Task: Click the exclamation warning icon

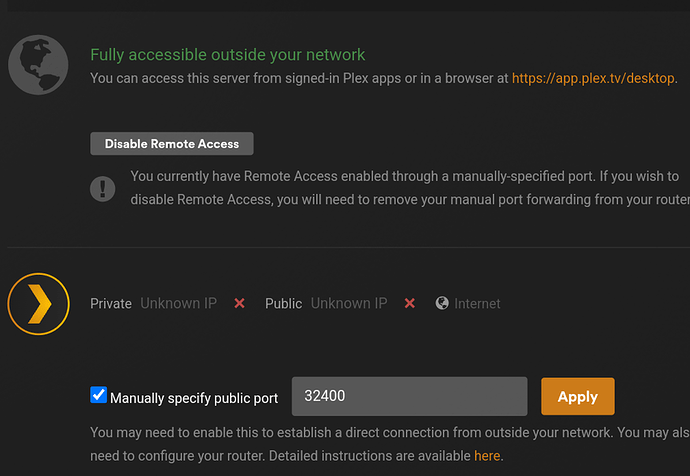Action: tap(102, 188)
